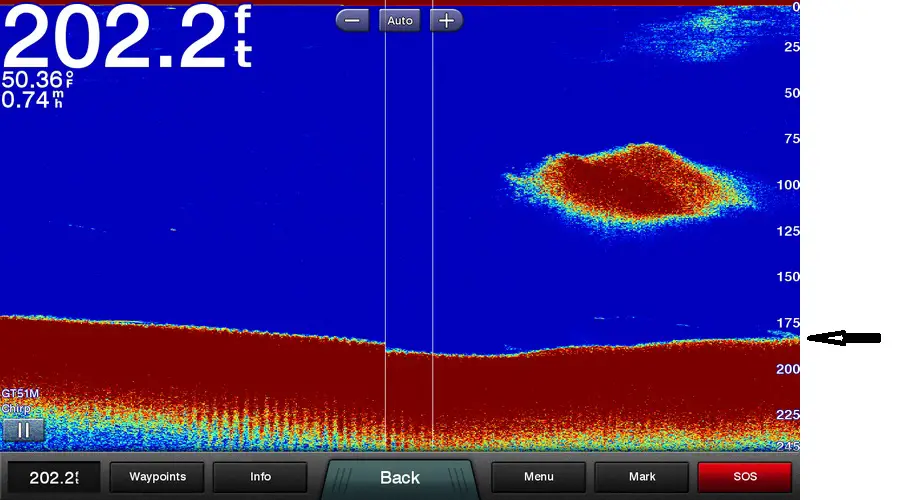911x500 pixels.
Task: Open the Waypoints list
Action: (x=156, y=477)
